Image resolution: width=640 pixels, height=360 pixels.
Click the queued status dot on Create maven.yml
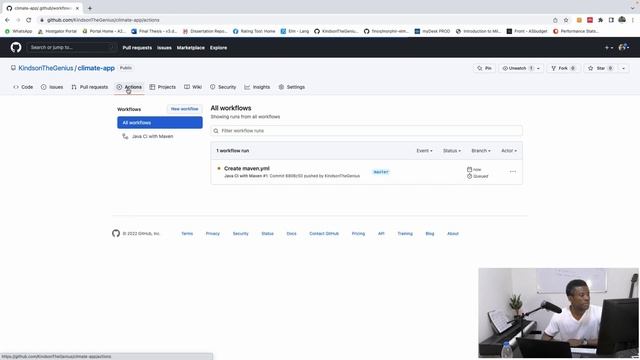pyautogui.click(x=219, y=168)
